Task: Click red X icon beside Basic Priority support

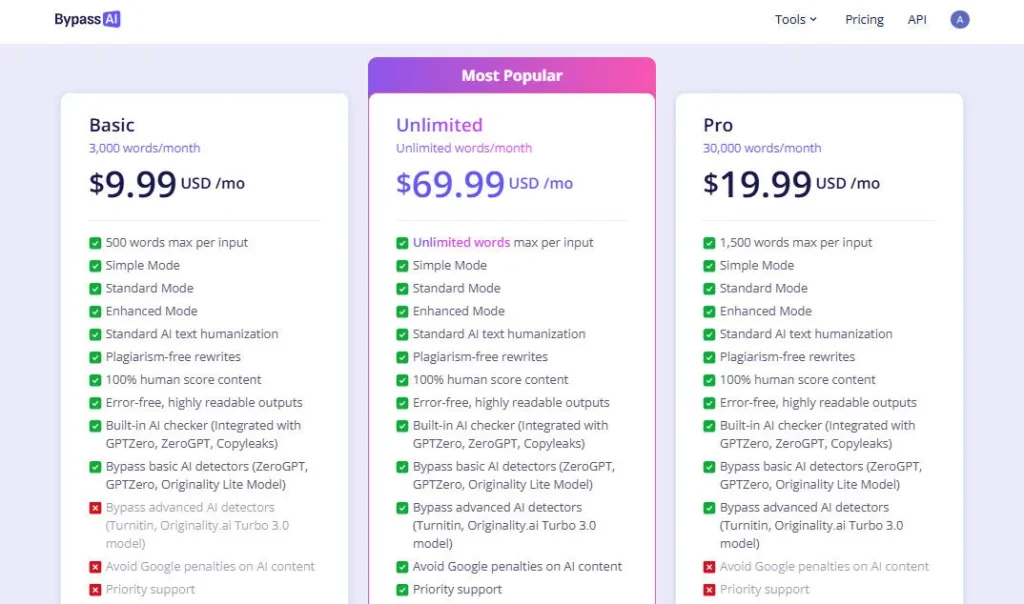Action: [95, 590]
